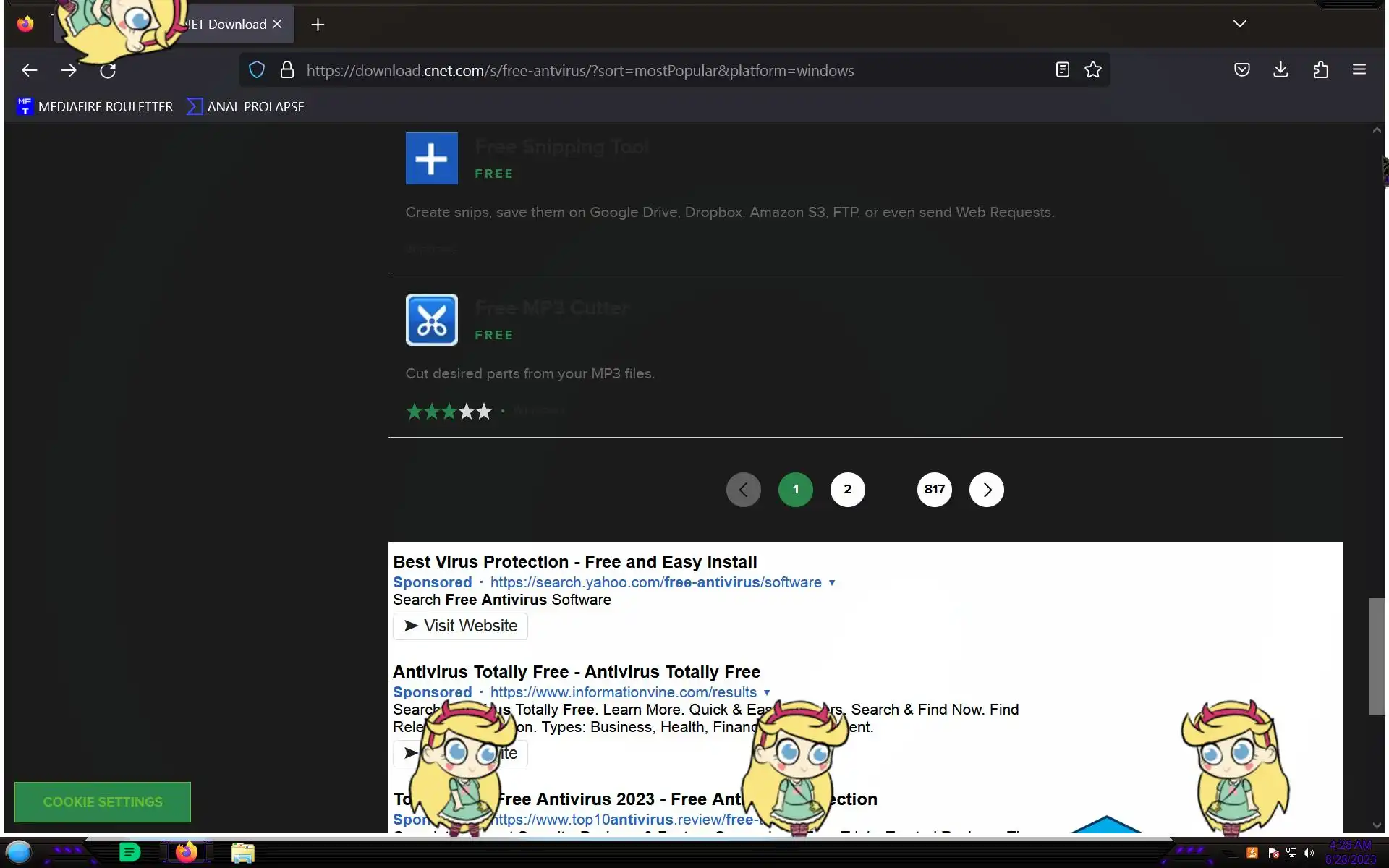
Task: Open Firefox hamburger application menu
Action: [x=1359, y=70]
